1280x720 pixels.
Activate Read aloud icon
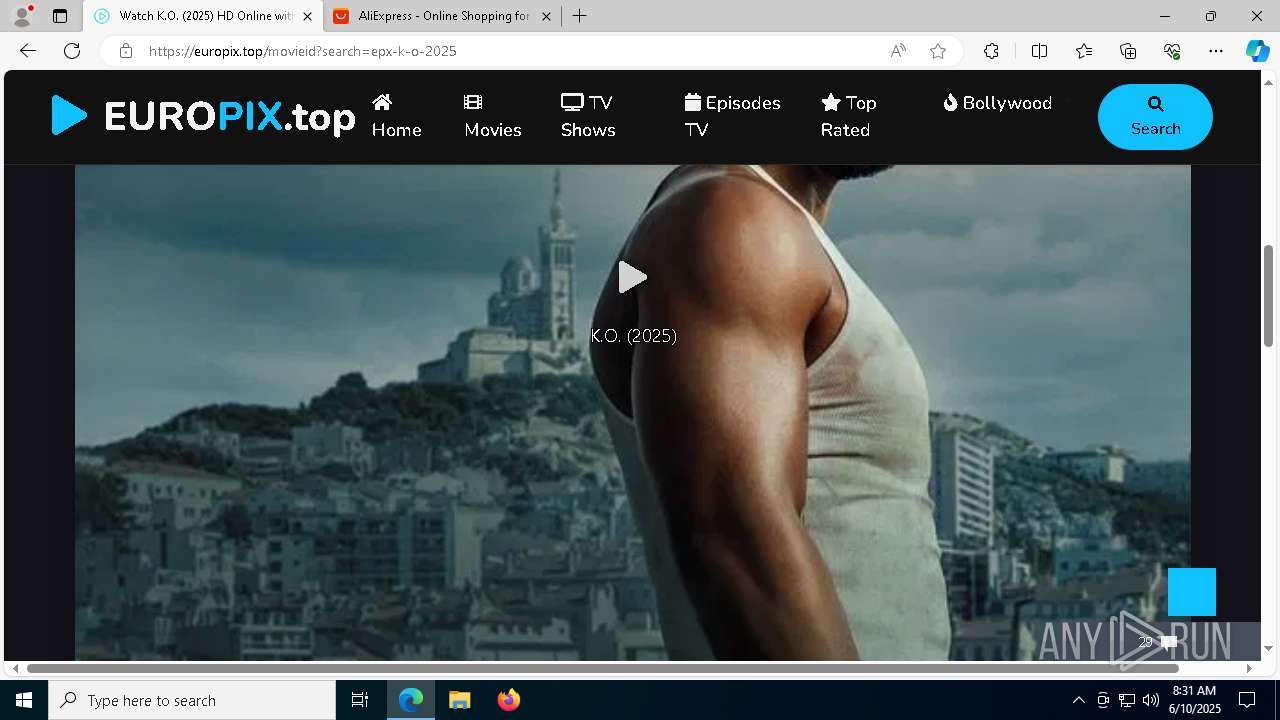898,51
